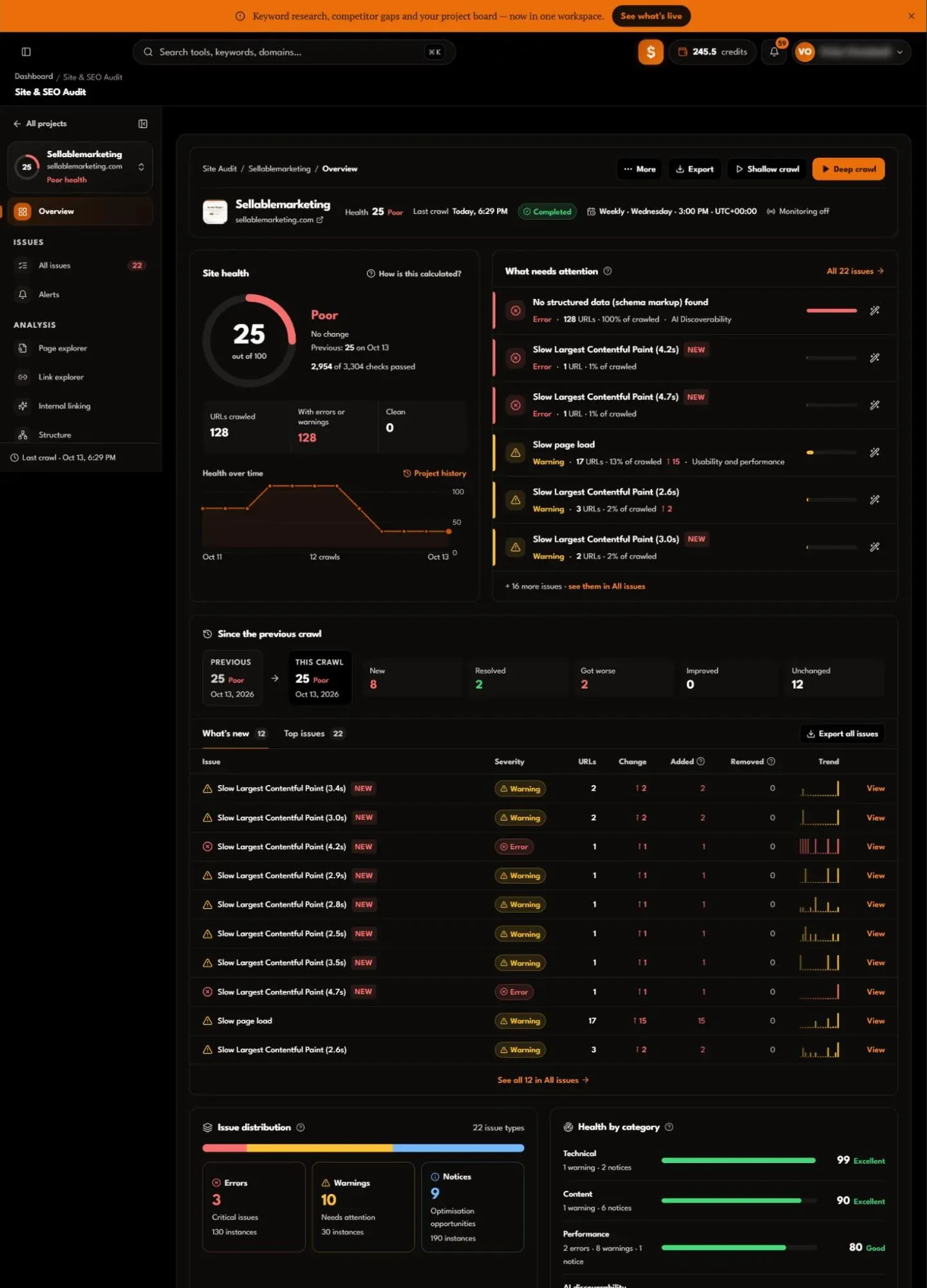The height and width of the screenshot is (1288, 927).
Task: Open the More options menu
Action: [x=639, y=169]
